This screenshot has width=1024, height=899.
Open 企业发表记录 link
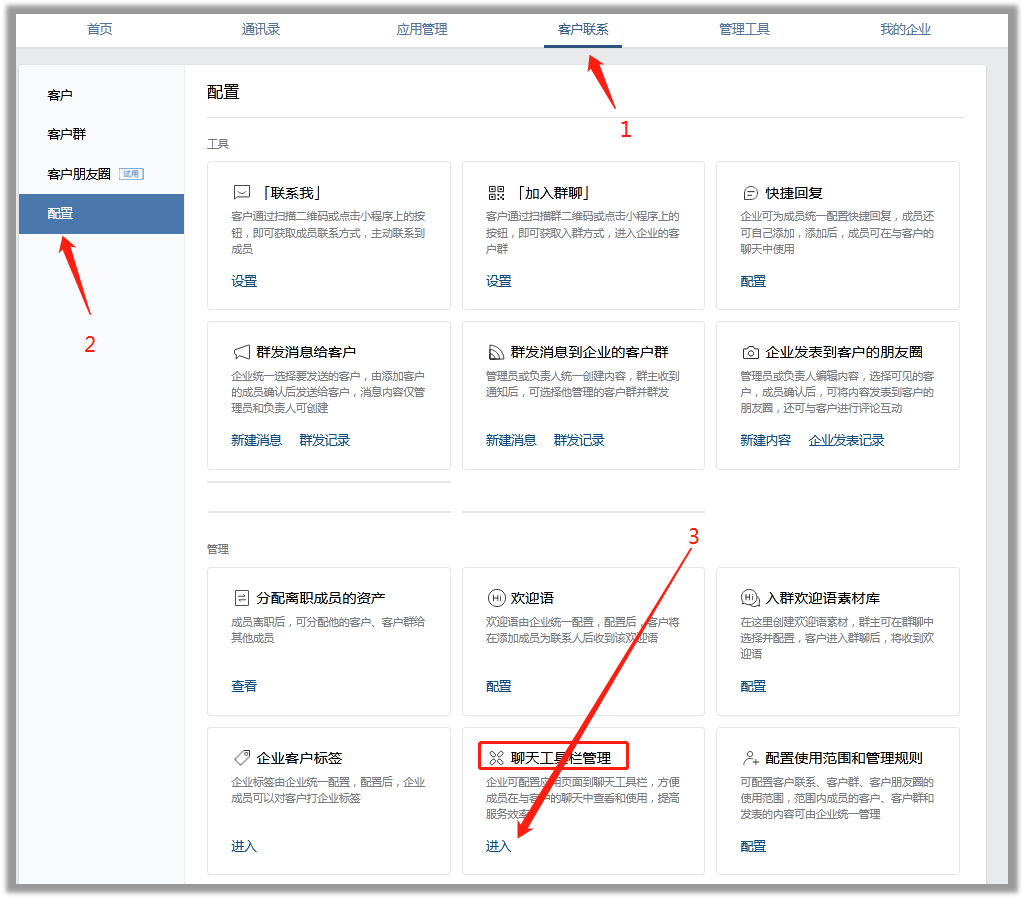pos(846,441)
